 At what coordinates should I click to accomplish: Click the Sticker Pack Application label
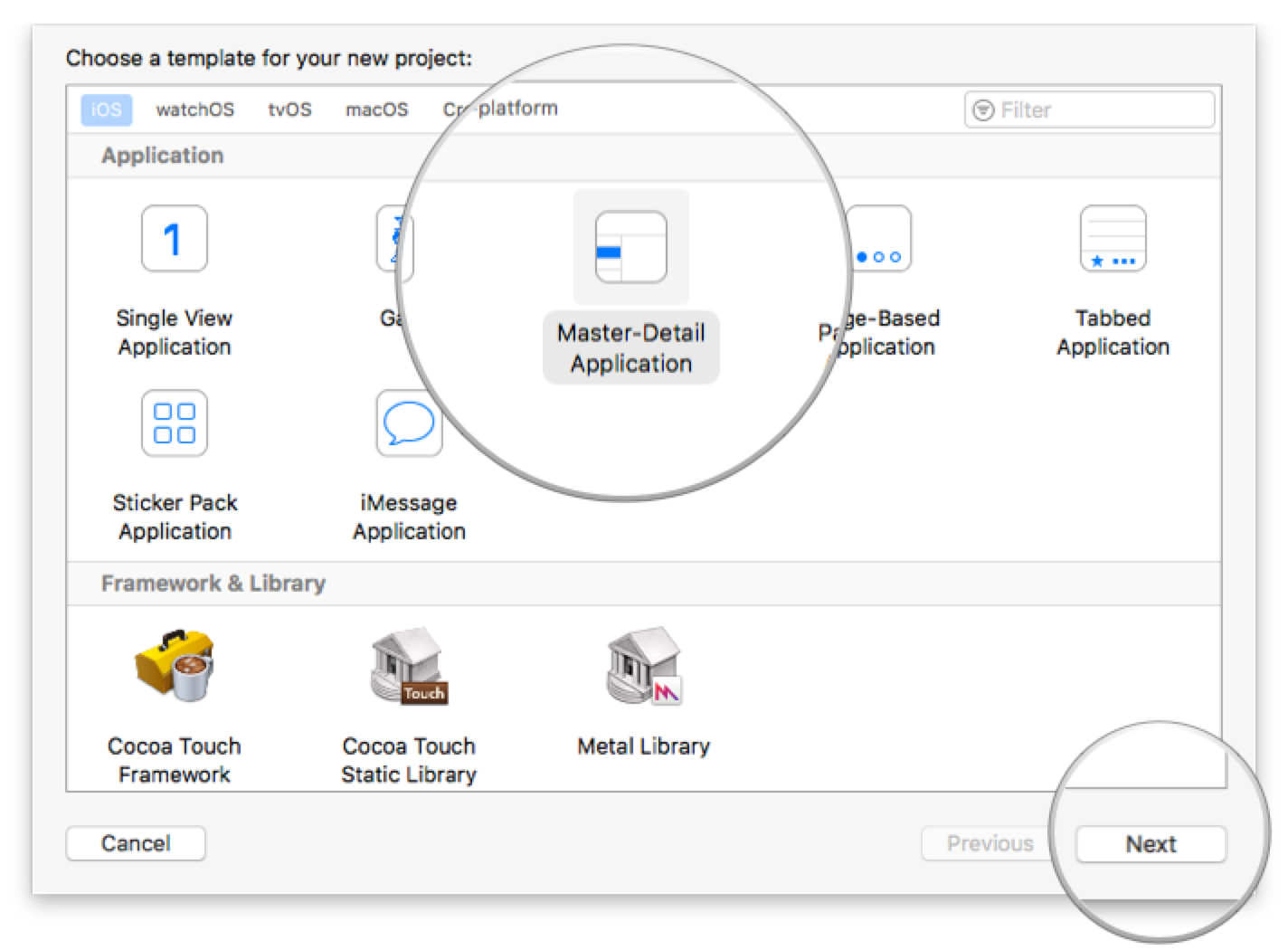click(175, 517)
